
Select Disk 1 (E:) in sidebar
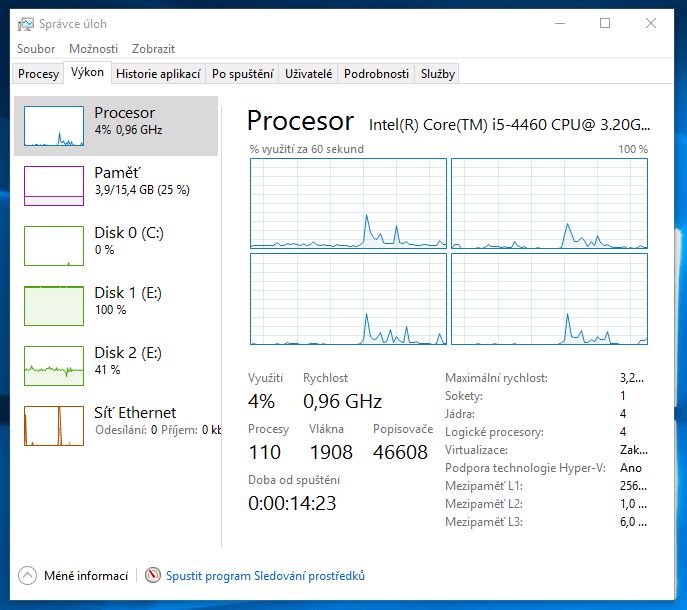tap(116, 306)
